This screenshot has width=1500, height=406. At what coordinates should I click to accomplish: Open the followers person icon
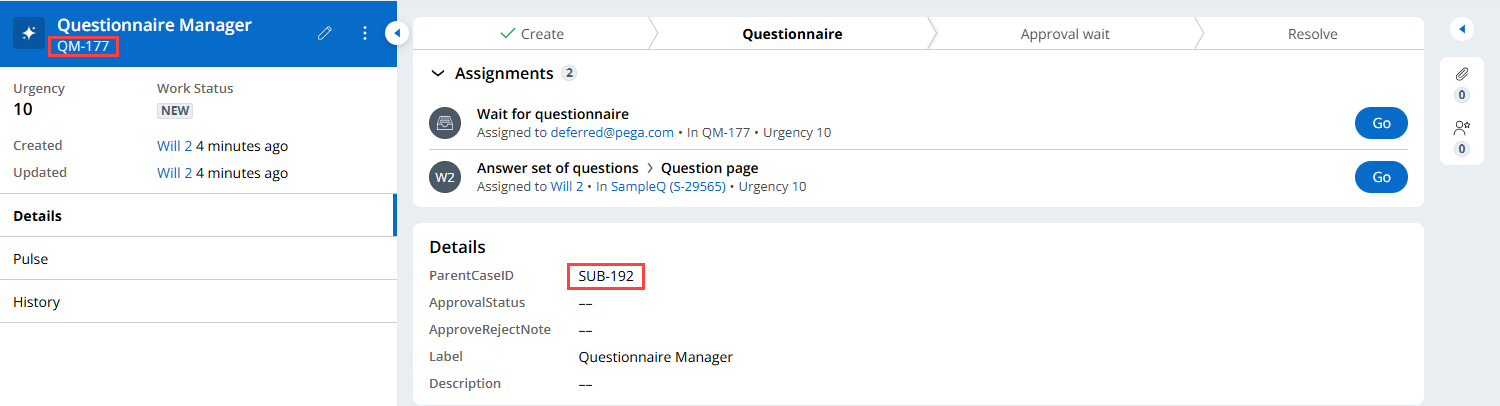tap(1461, 127)
